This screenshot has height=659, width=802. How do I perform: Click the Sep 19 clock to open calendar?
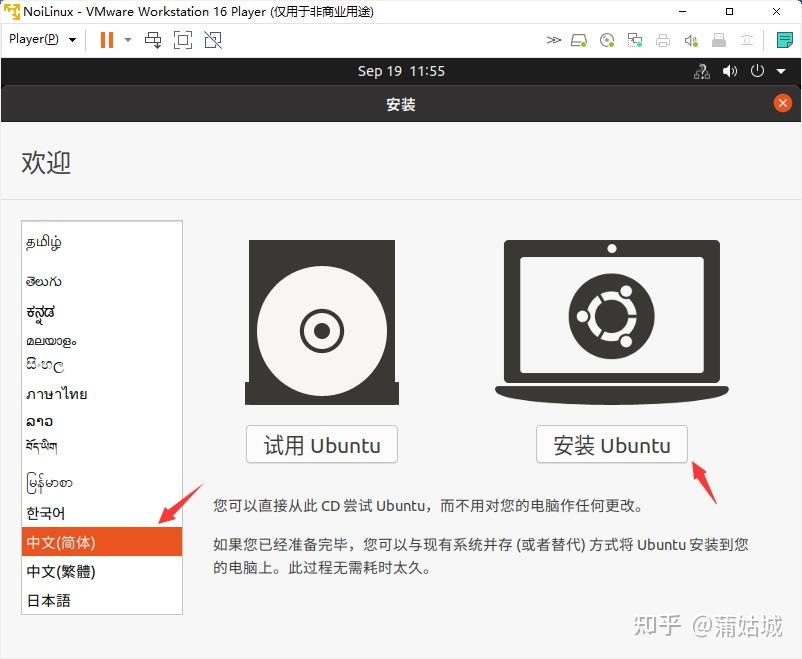[401, 71]
